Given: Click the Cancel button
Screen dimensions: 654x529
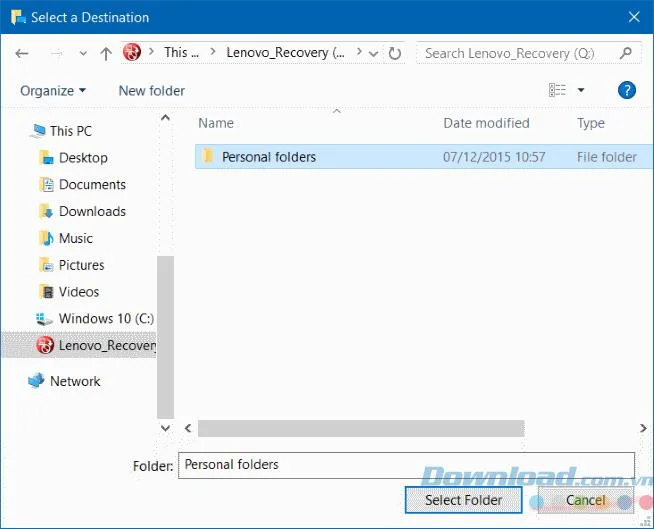Looking at the screenshot, I should click(x=586, y=500).
